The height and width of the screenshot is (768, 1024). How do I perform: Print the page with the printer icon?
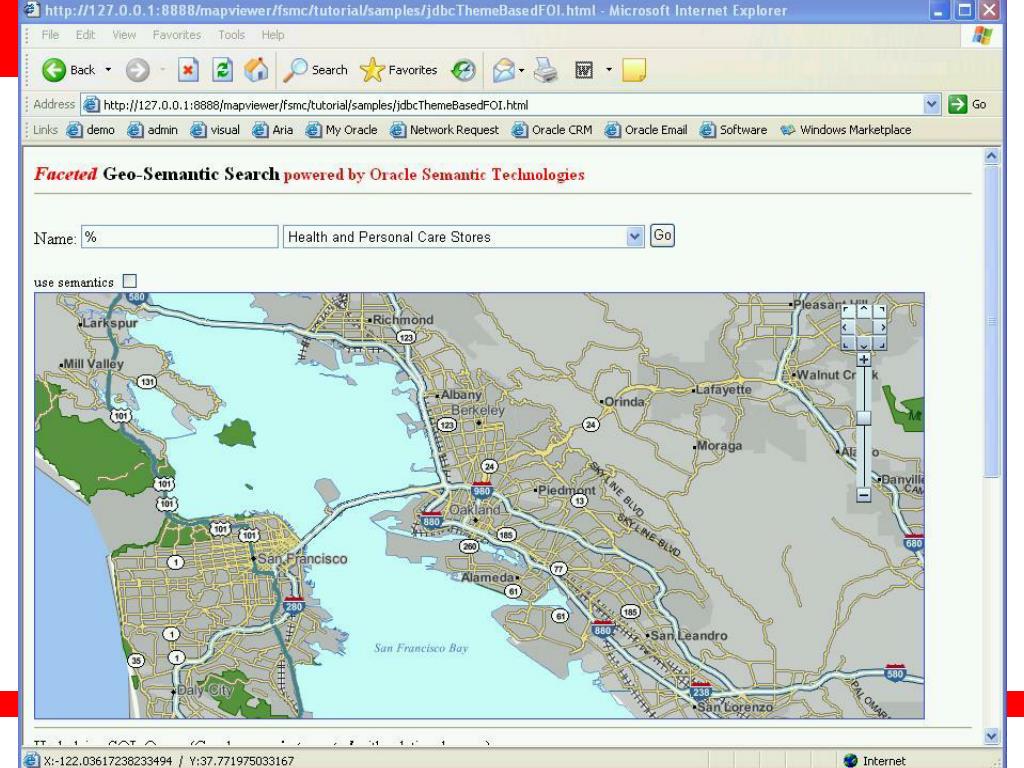[x=546, y=70]
